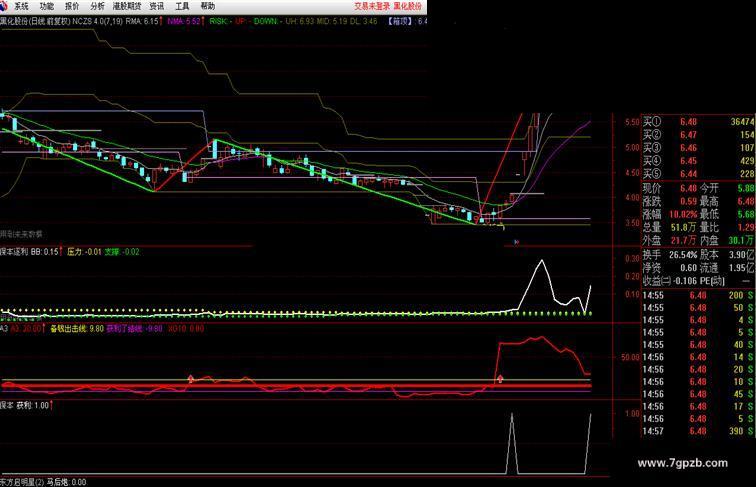
Task: Click the 东方启明星(2) indicator name
Action: point(22,482)
